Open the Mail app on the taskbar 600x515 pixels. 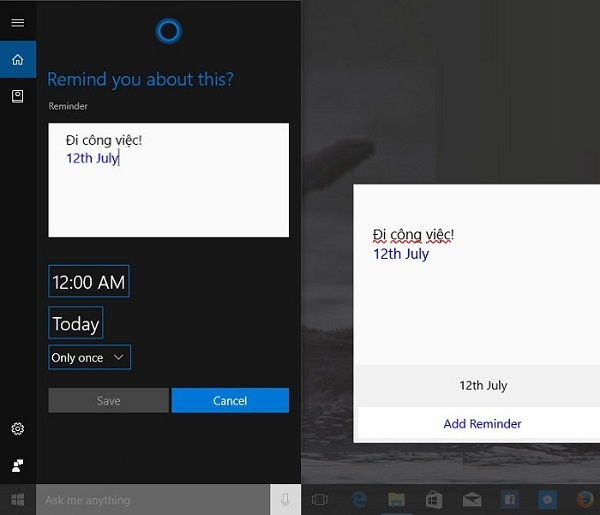click(x=472, y=500)
